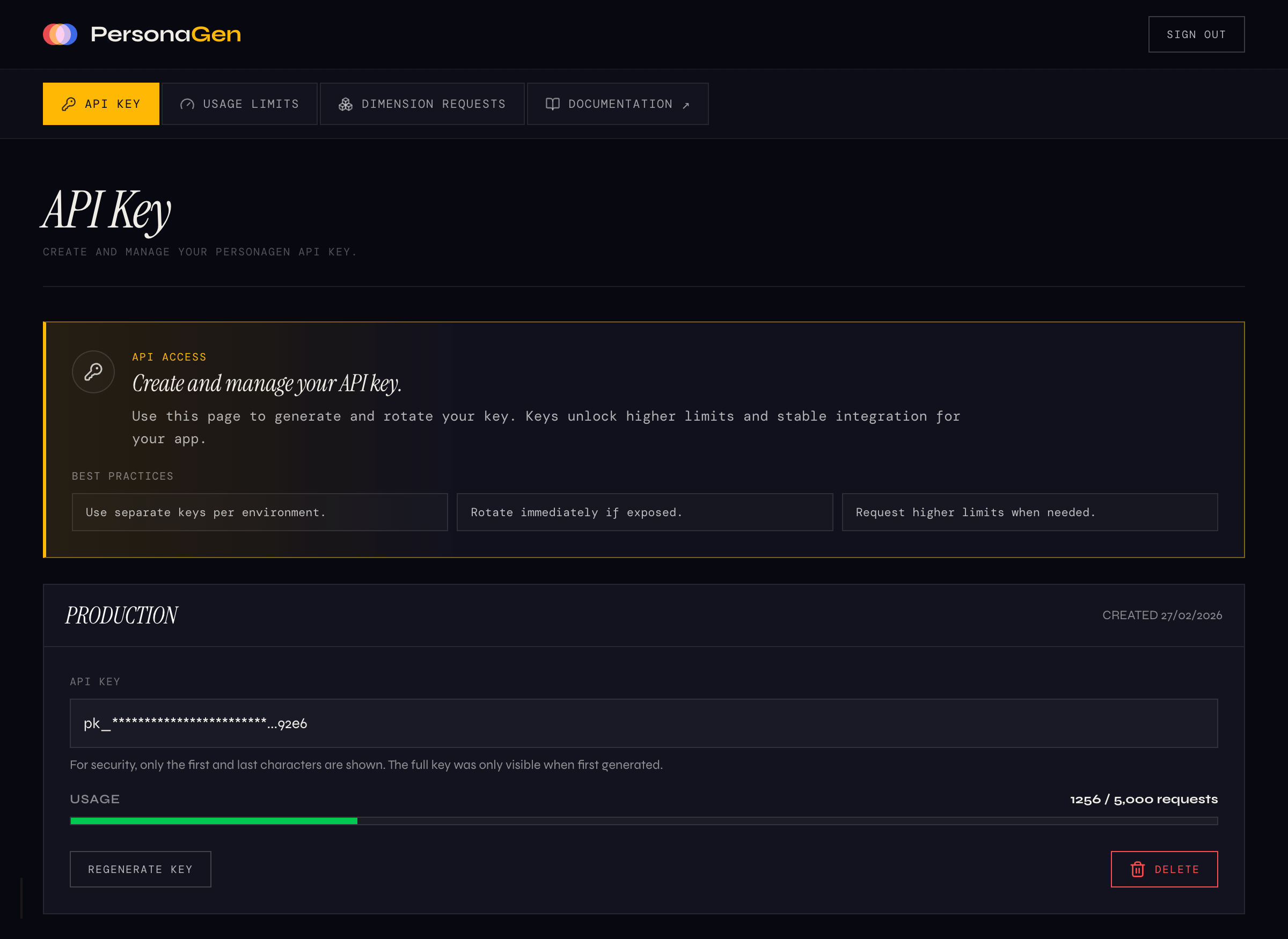Click the Use separate keys per environment tip
Viewport: 1288px width, 939px height.
259,512
